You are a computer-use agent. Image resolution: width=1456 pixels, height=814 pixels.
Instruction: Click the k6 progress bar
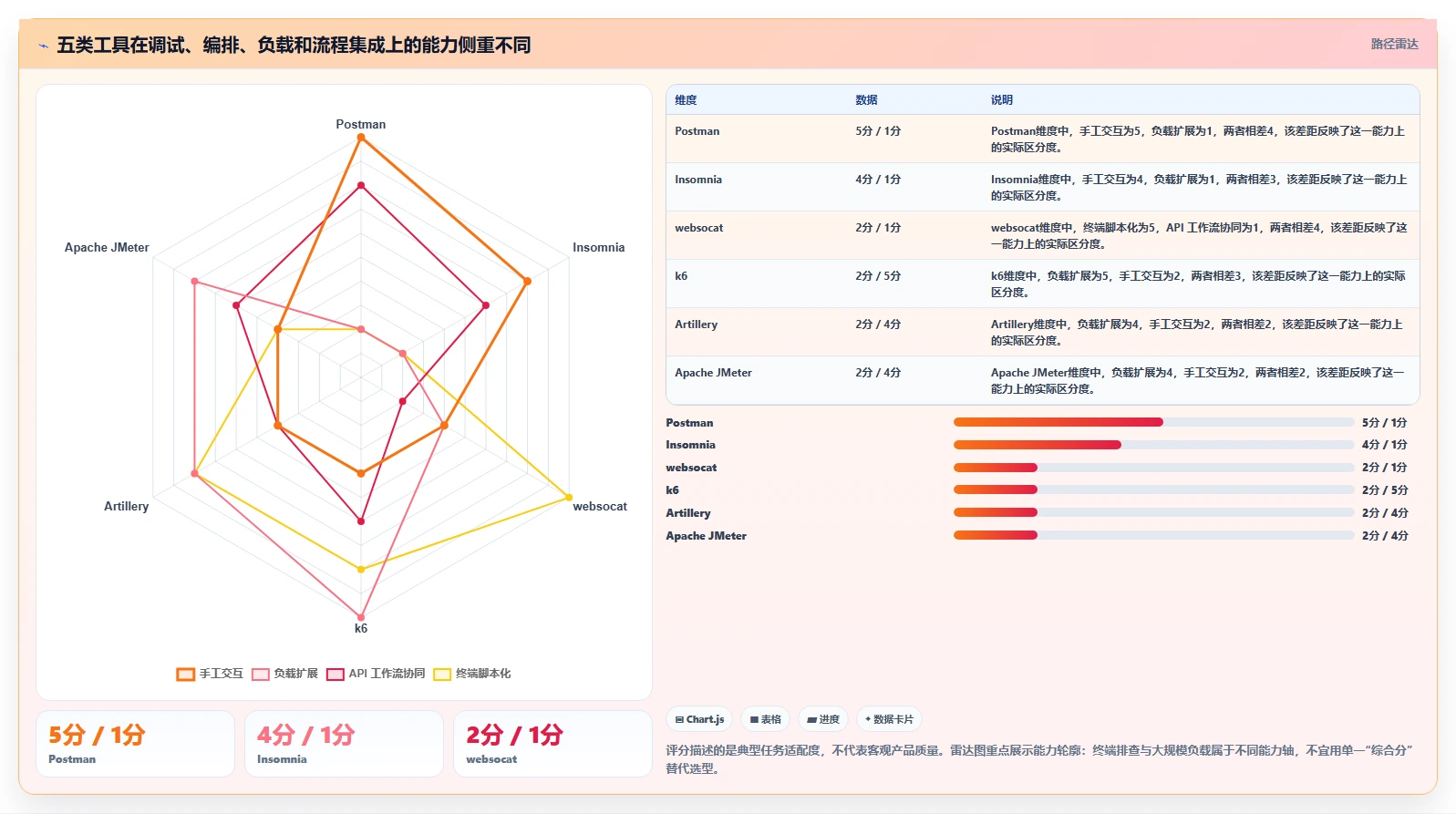coord(1153,489)
